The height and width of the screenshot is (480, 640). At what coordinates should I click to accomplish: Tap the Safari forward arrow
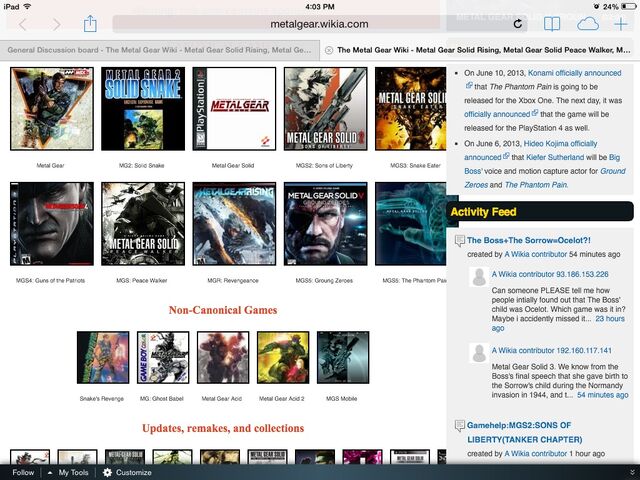point(56,24)
